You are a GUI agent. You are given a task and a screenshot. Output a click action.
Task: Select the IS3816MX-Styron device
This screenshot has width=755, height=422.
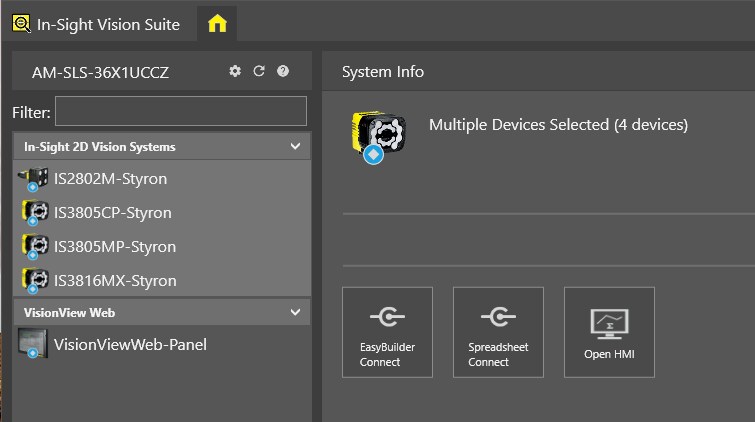pos(162,280)
